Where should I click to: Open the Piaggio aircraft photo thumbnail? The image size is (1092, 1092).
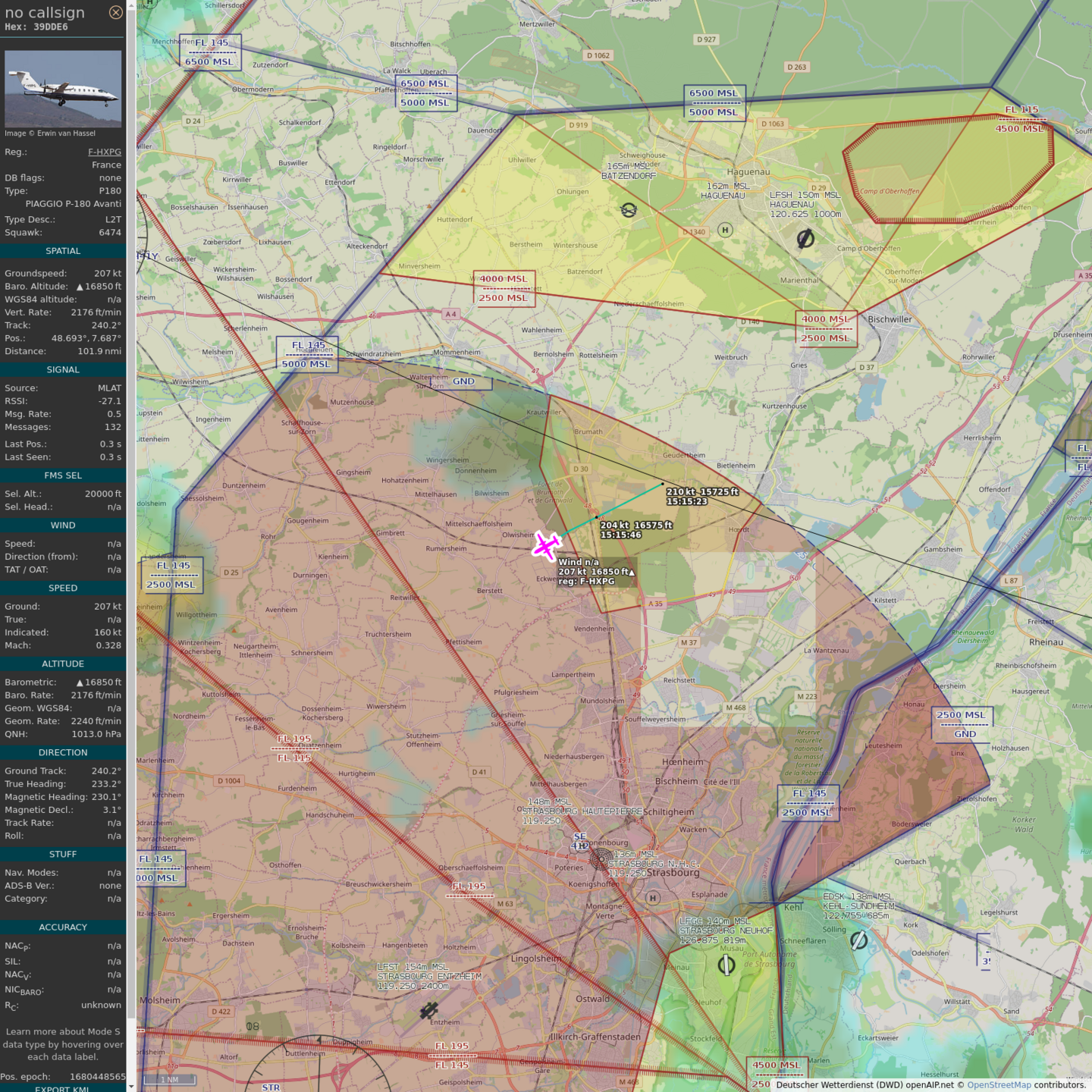click(x=63, y=89)
